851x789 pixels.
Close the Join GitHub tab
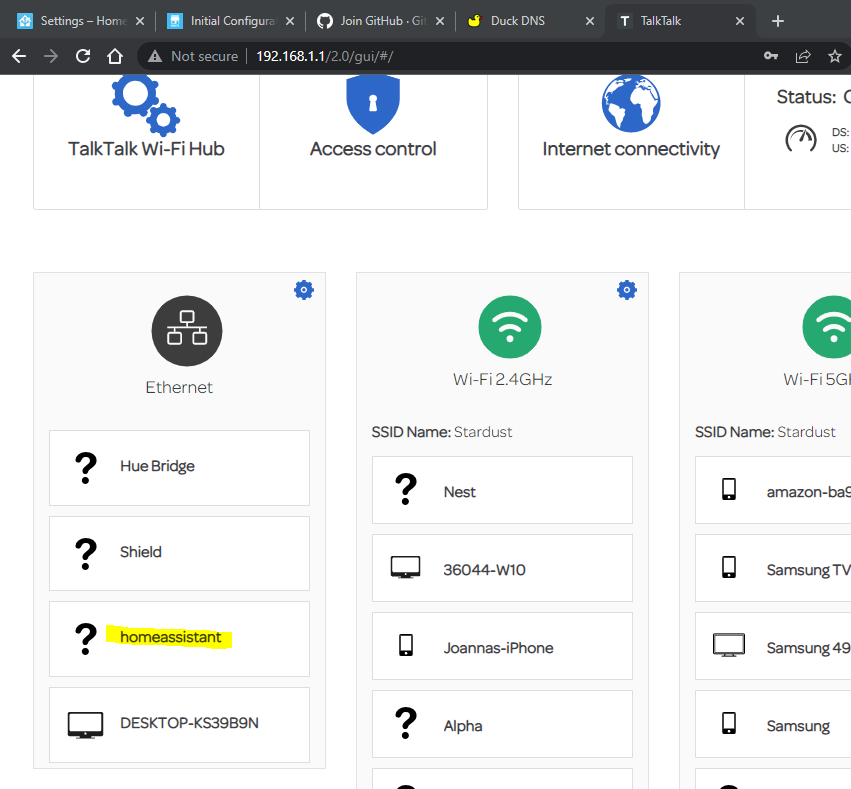[440, 21]
